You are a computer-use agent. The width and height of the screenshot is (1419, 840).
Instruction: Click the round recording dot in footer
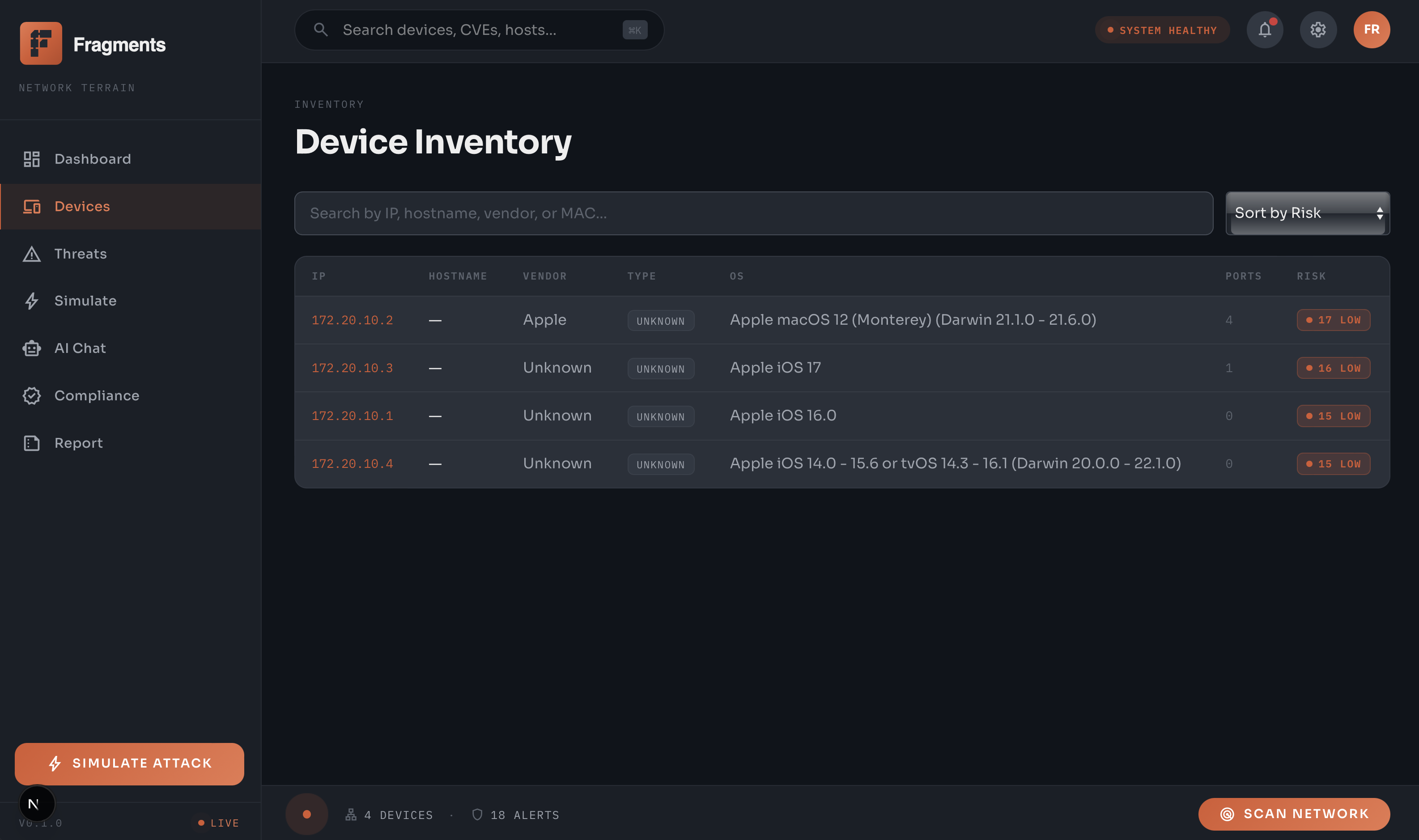[x=307, y=814]
